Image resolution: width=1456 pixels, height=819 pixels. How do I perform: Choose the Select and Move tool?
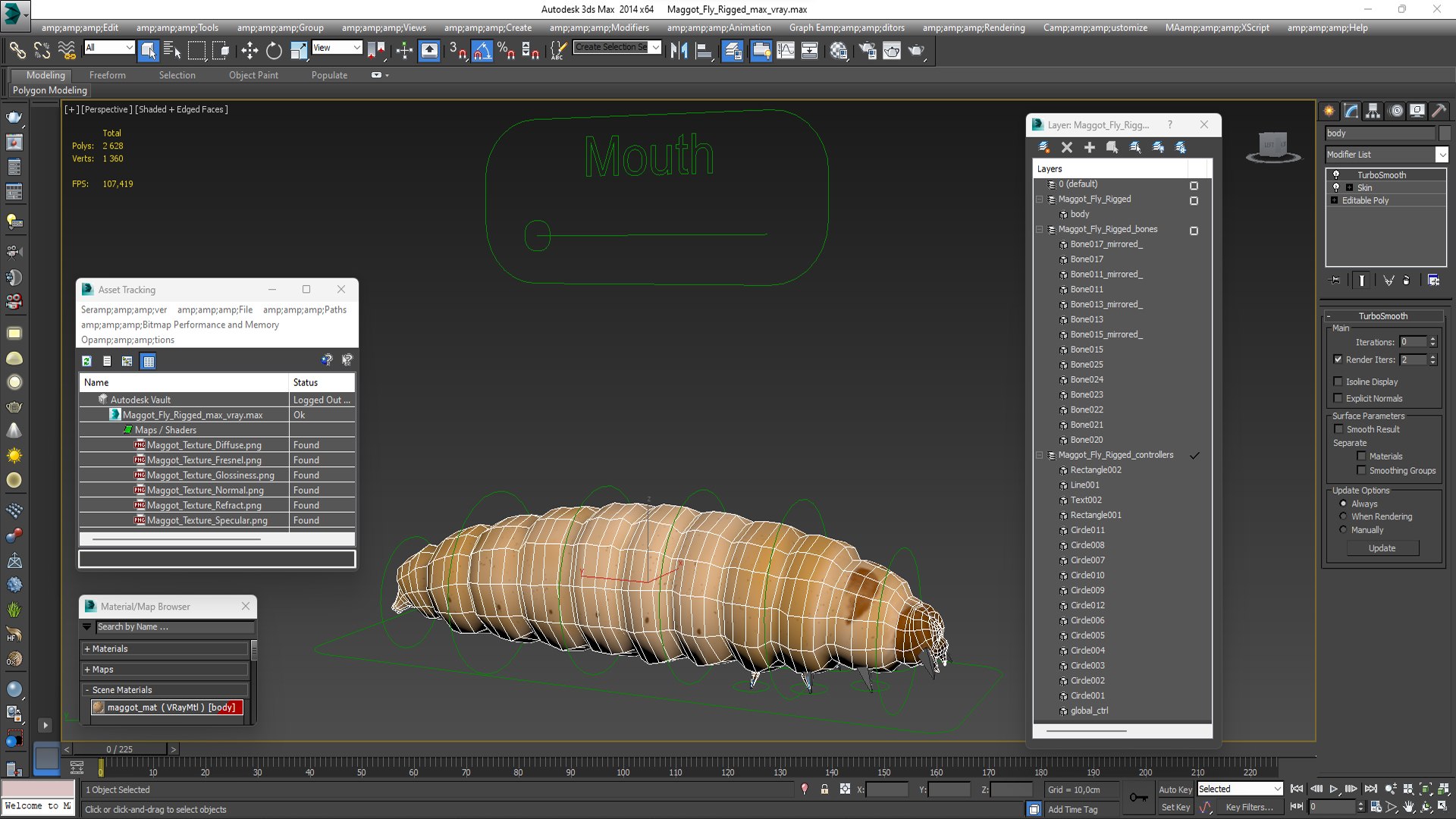tap(249, 51)
